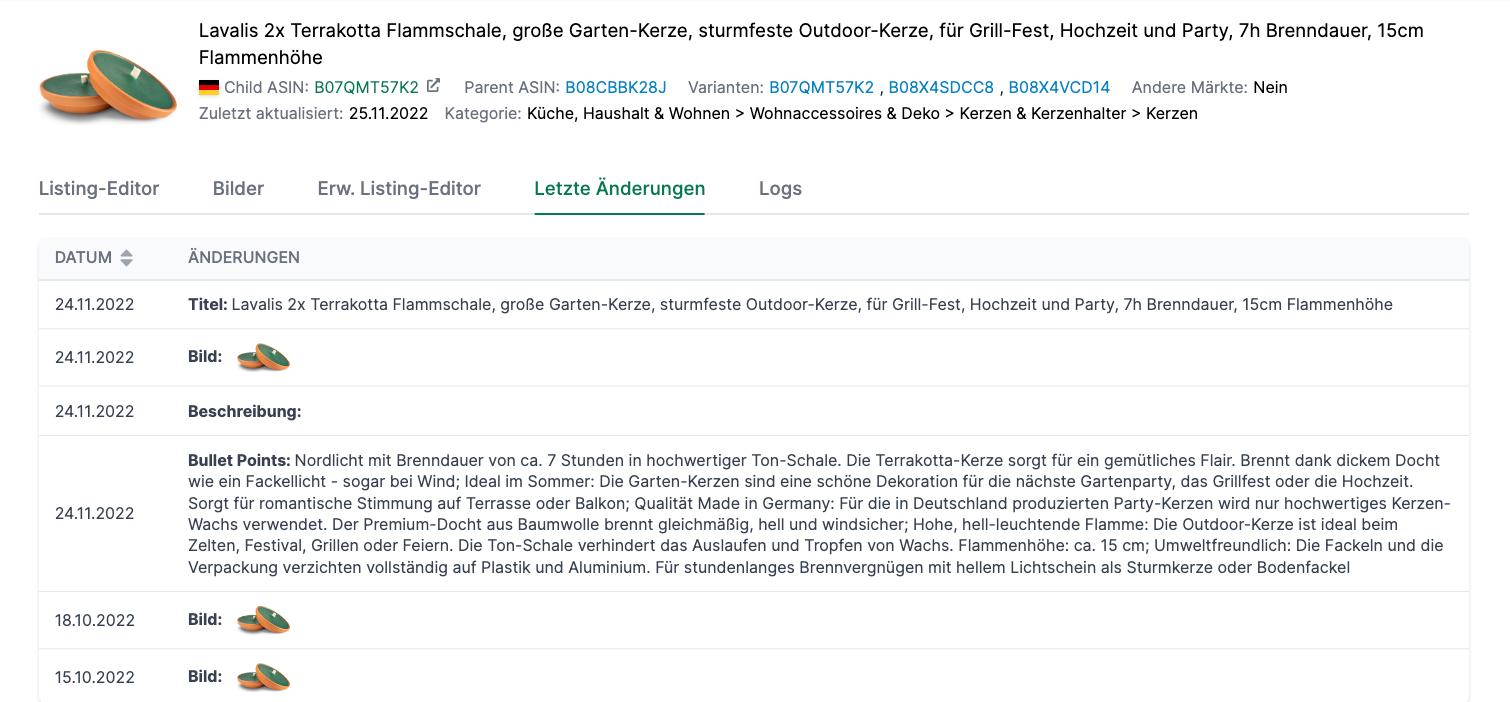Open Bild thumbnail for 18.10.2022

[x=264, y=620]
